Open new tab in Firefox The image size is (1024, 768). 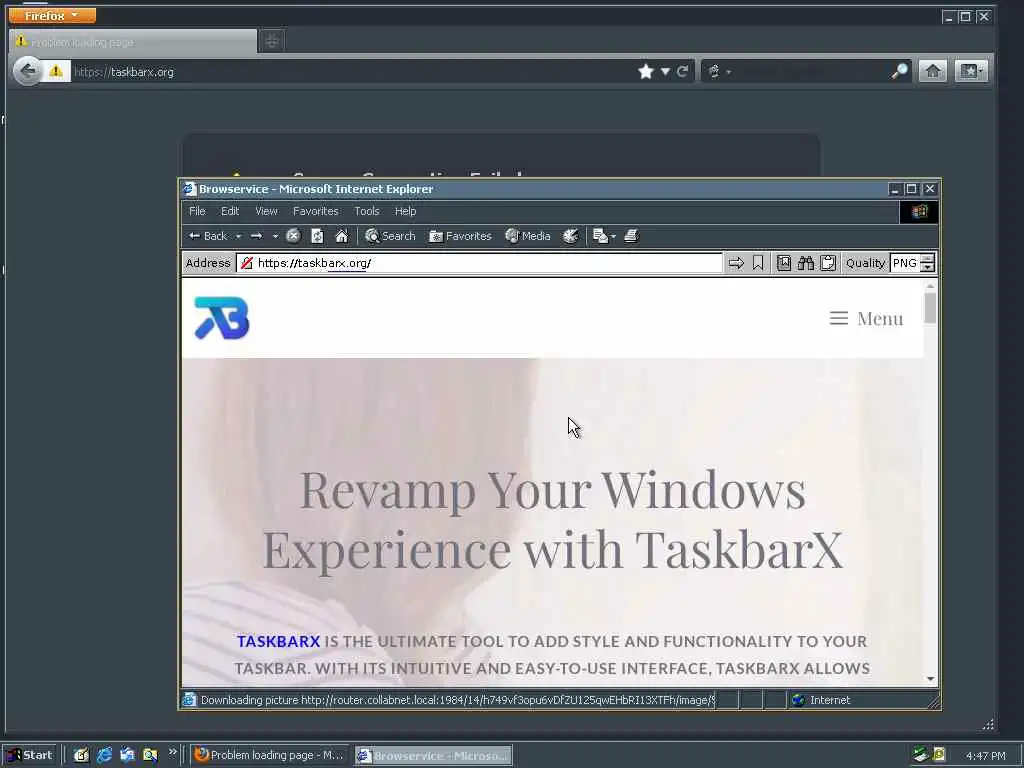click(x=272, y=42)
